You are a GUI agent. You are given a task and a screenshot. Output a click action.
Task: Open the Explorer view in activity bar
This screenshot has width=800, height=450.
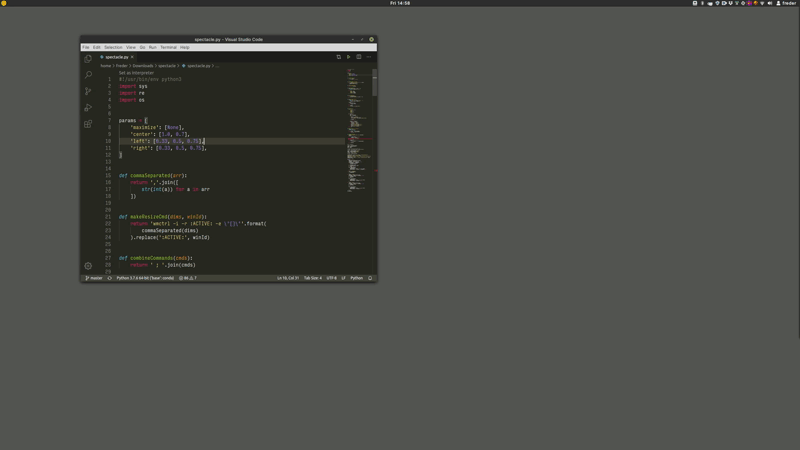88,59
